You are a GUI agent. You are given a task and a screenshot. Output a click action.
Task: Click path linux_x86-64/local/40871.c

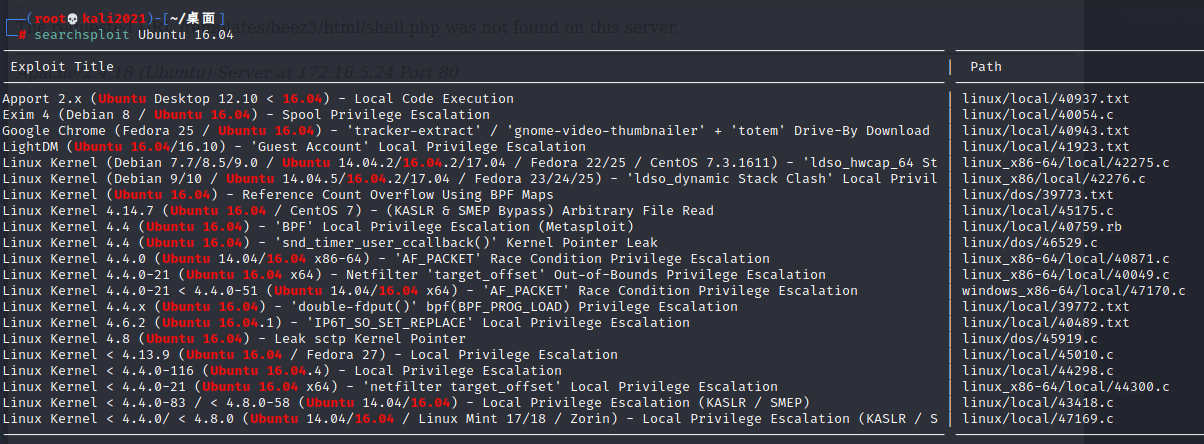click(x=1066, y=259)
